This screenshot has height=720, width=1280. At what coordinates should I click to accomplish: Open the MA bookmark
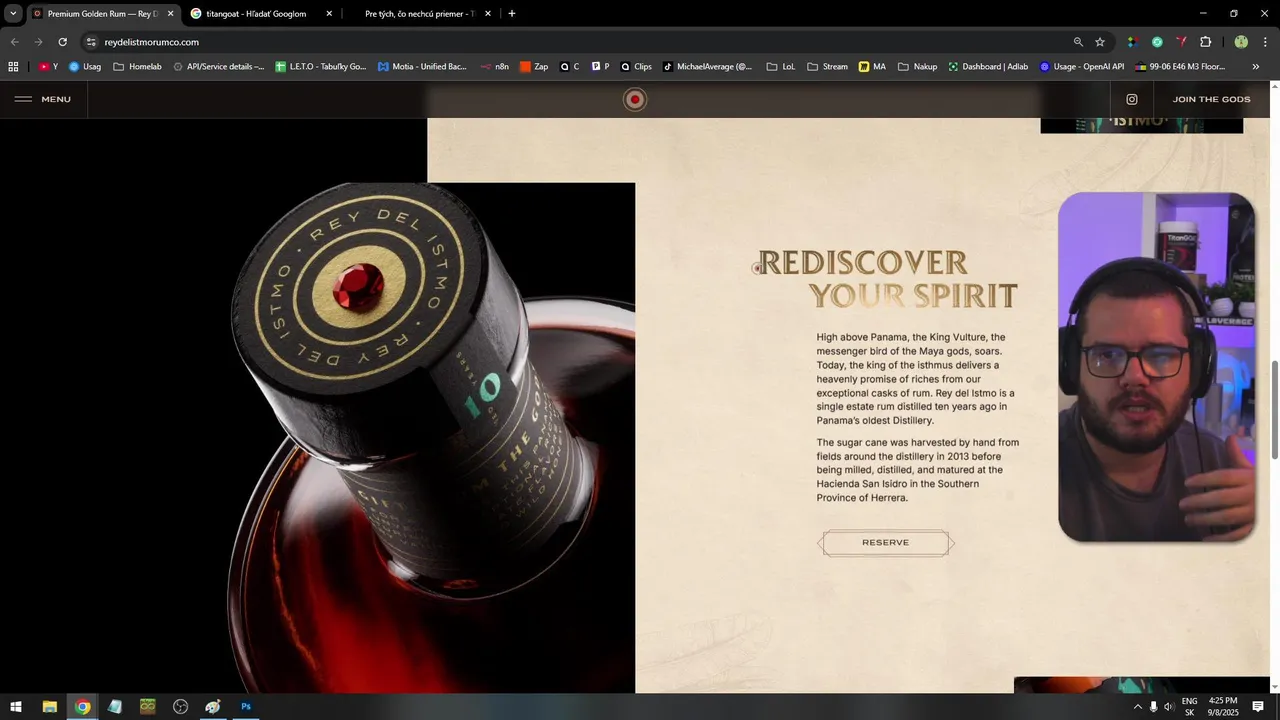click(872, 67)
